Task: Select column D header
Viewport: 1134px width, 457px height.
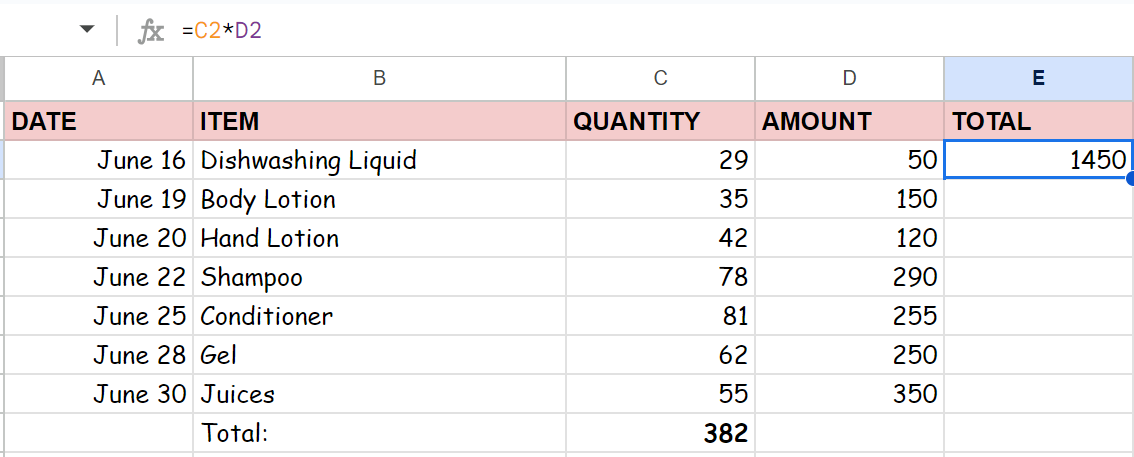Action: click(849, 78)
